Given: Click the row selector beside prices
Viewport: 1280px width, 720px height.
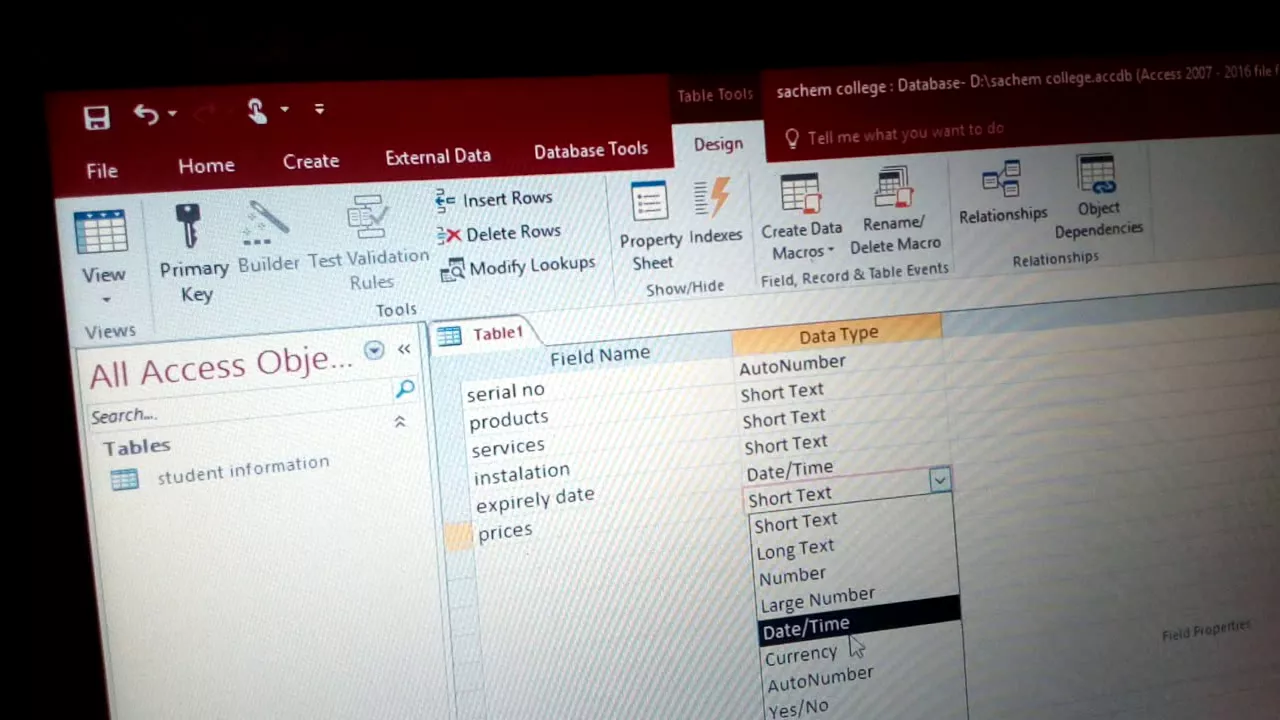Looking at the screenshot, I should click(459, 536).
